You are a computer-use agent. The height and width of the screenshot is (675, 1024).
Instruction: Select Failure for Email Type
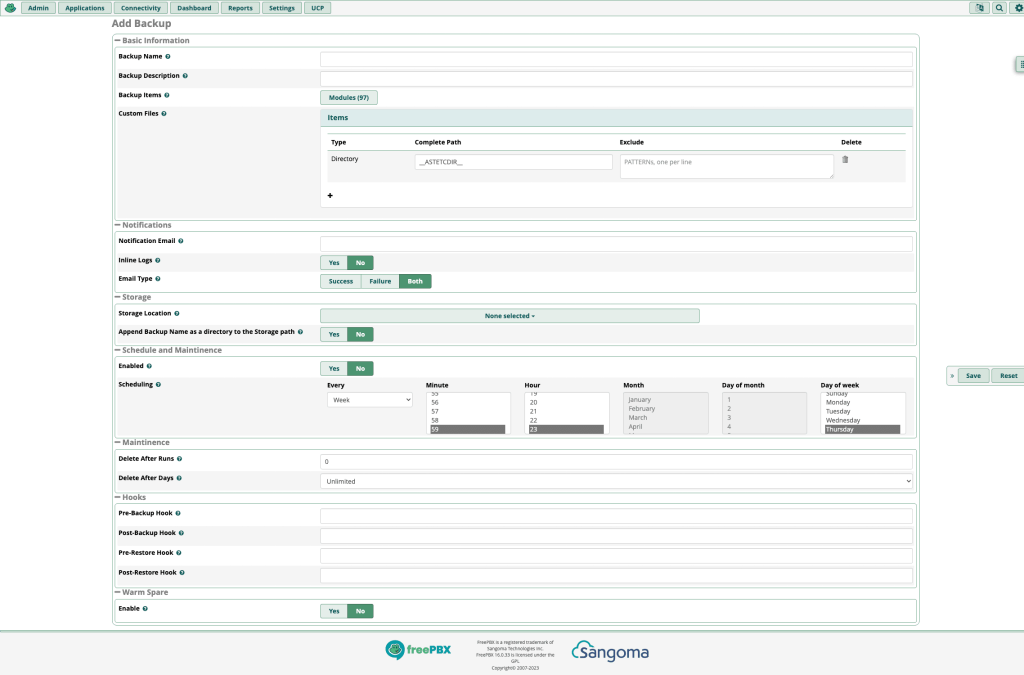380,282
